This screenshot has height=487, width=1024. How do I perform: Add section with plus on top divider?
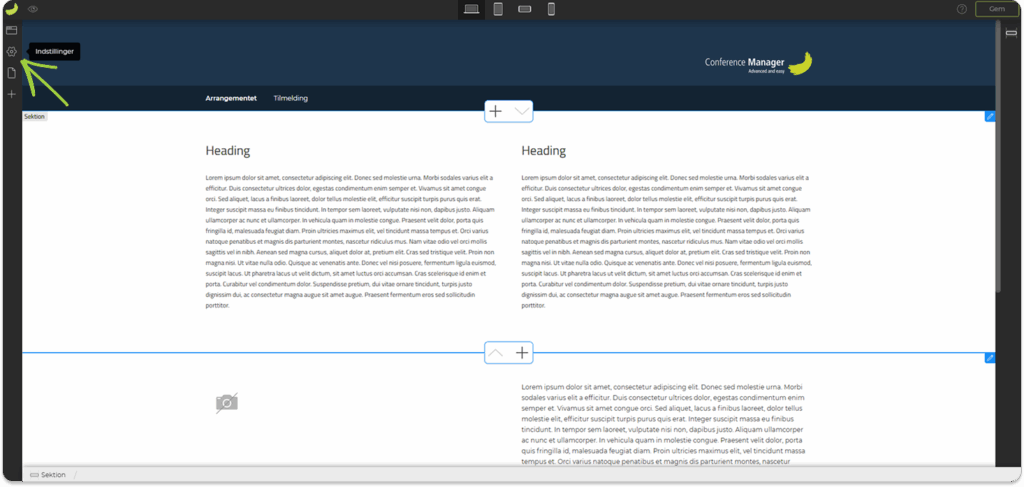pos(496,111)
